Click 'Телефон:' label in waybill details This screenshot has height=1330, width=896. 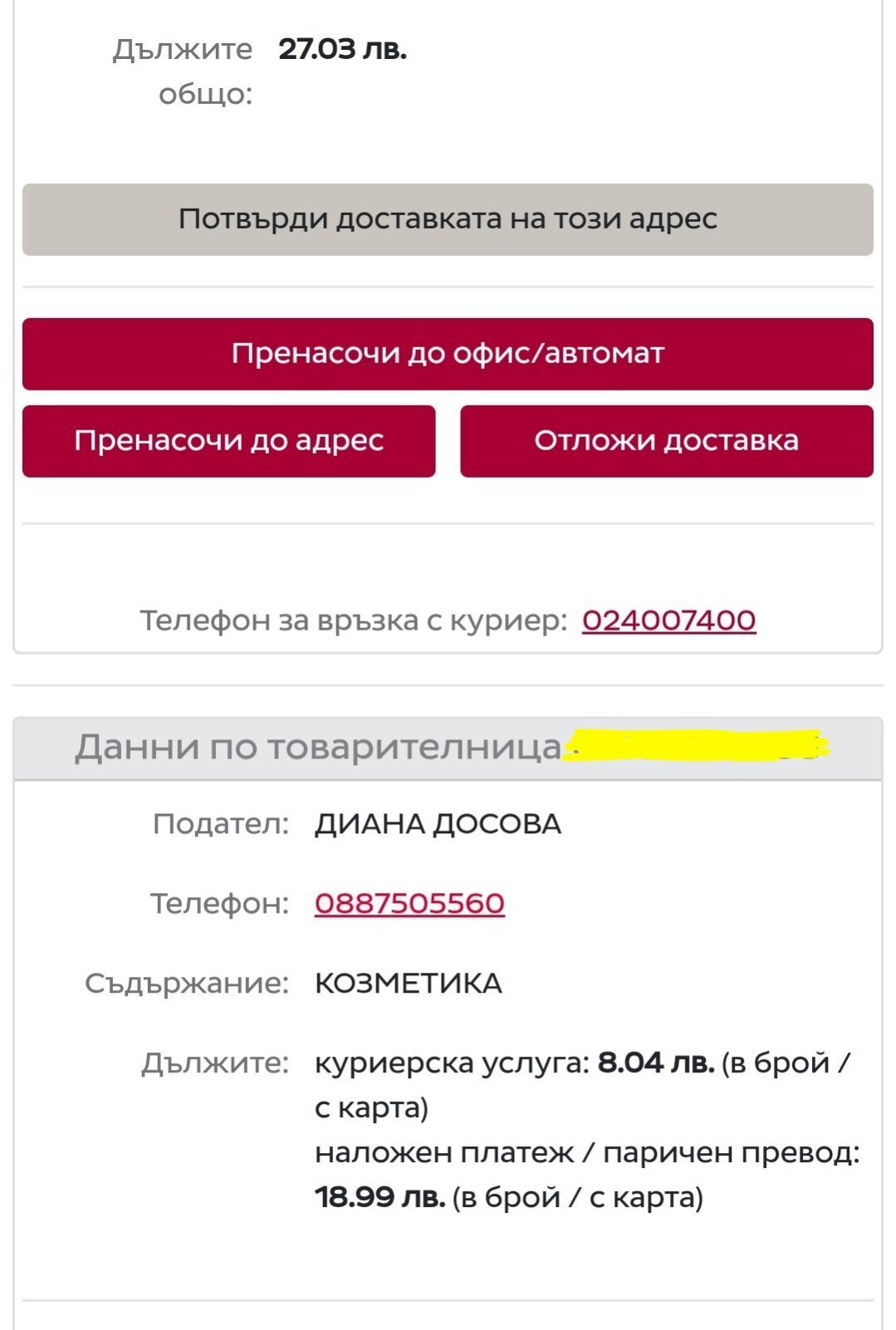pyautogui.click(x=219, y=903)
